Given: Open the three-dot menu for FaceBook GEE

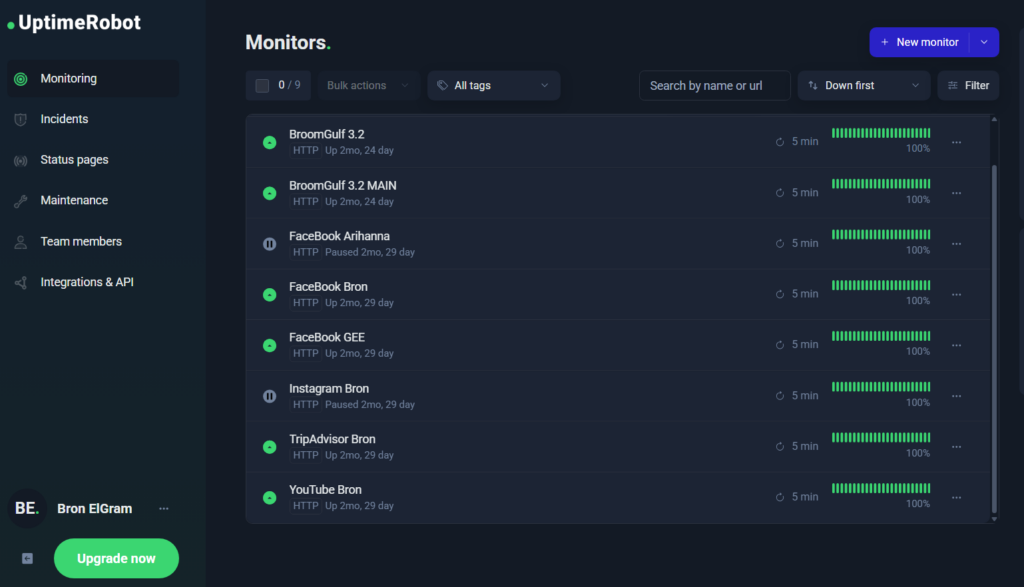Looking at the screenshot, I should 956,345.
